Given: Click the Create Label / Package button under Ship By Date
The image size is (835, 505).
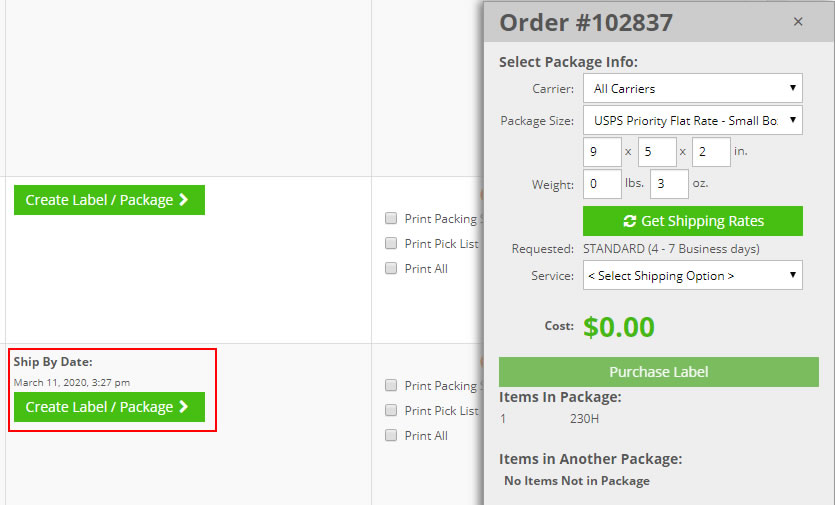Looking at the screenshot, I should pos(109,407).
